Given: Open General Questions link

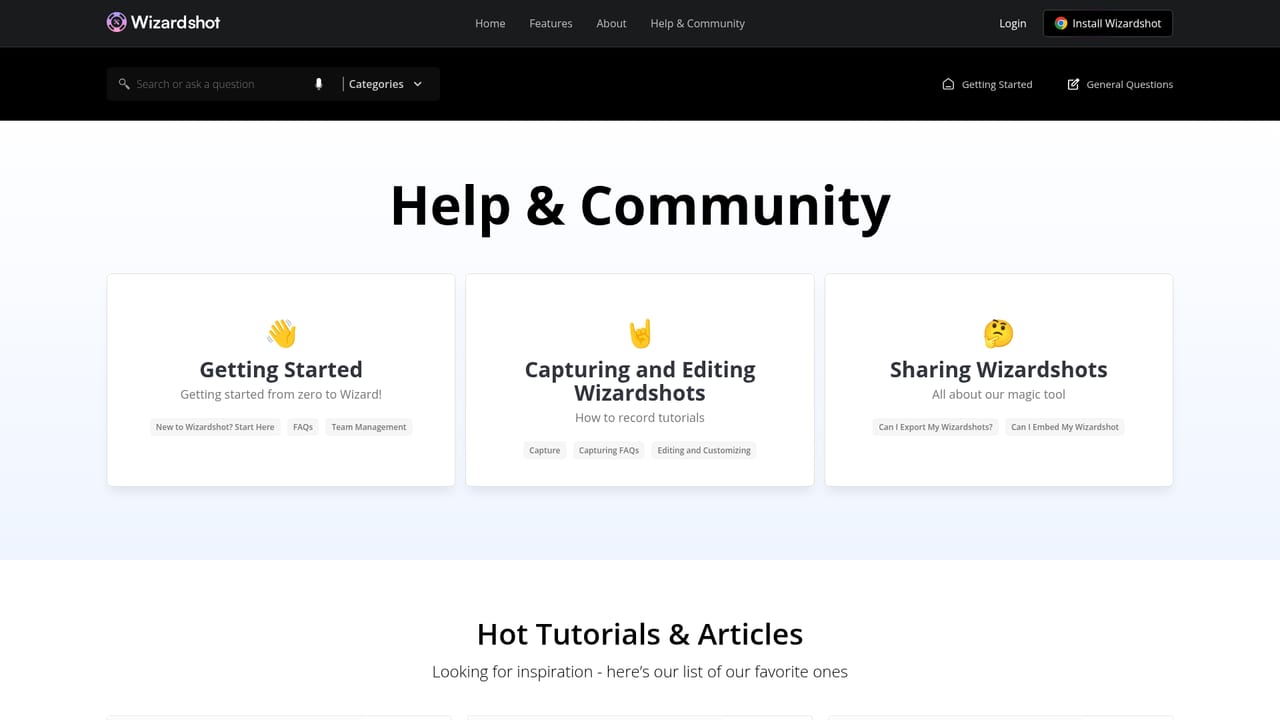Looking at the screenshot, I should pos(1120,84).
